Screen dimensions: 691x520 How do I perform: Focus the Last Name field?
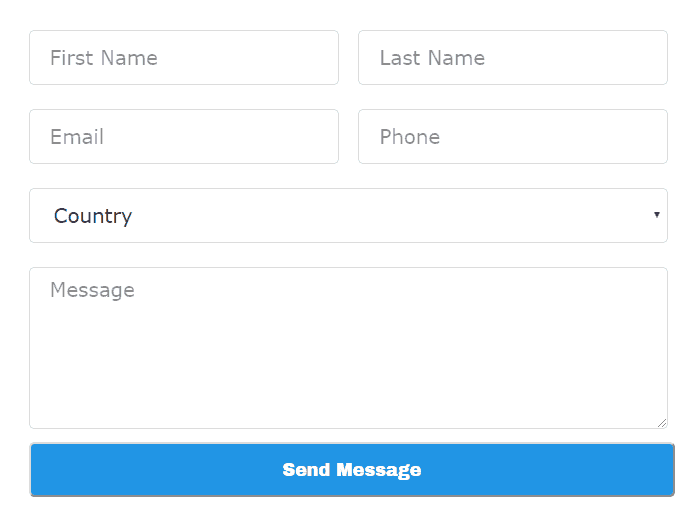(x=513, y=58)
